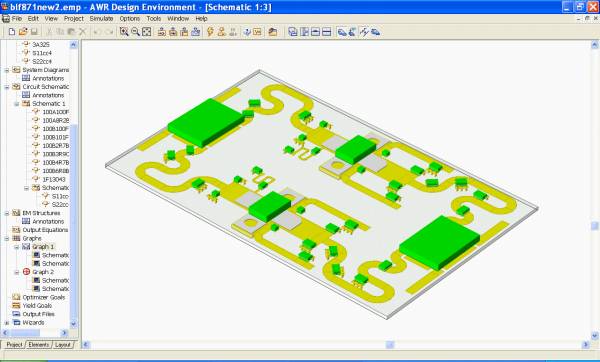Click the project tree scroll-up arrow
The width and height of the screenshot is (600, 362).
pyautogui.click(x=73, y=45)
